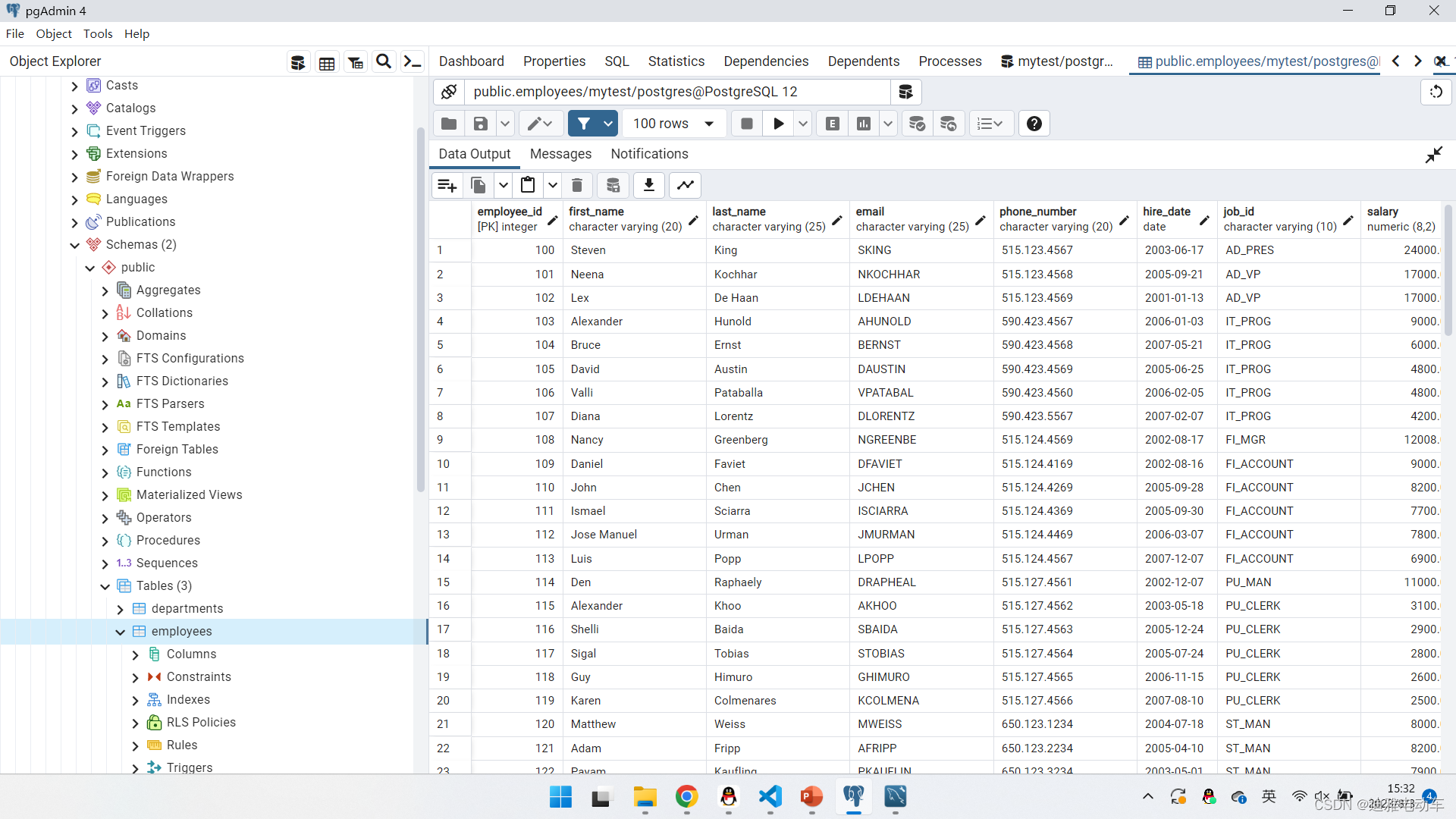1456x819 pixels.
Task: Click the Execute query play button
Action: coord(778,124)
